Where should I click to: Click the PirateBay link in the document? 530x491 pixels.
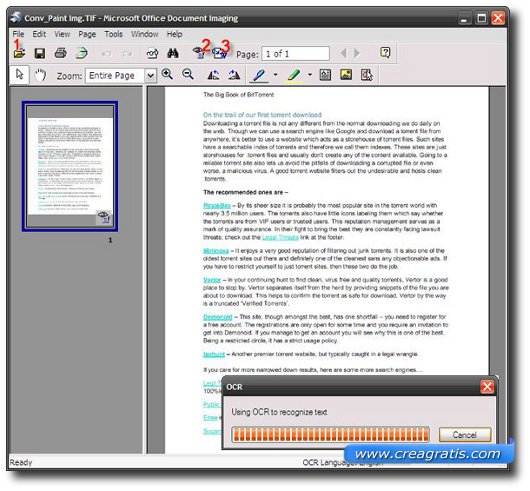tap(217, 205)
